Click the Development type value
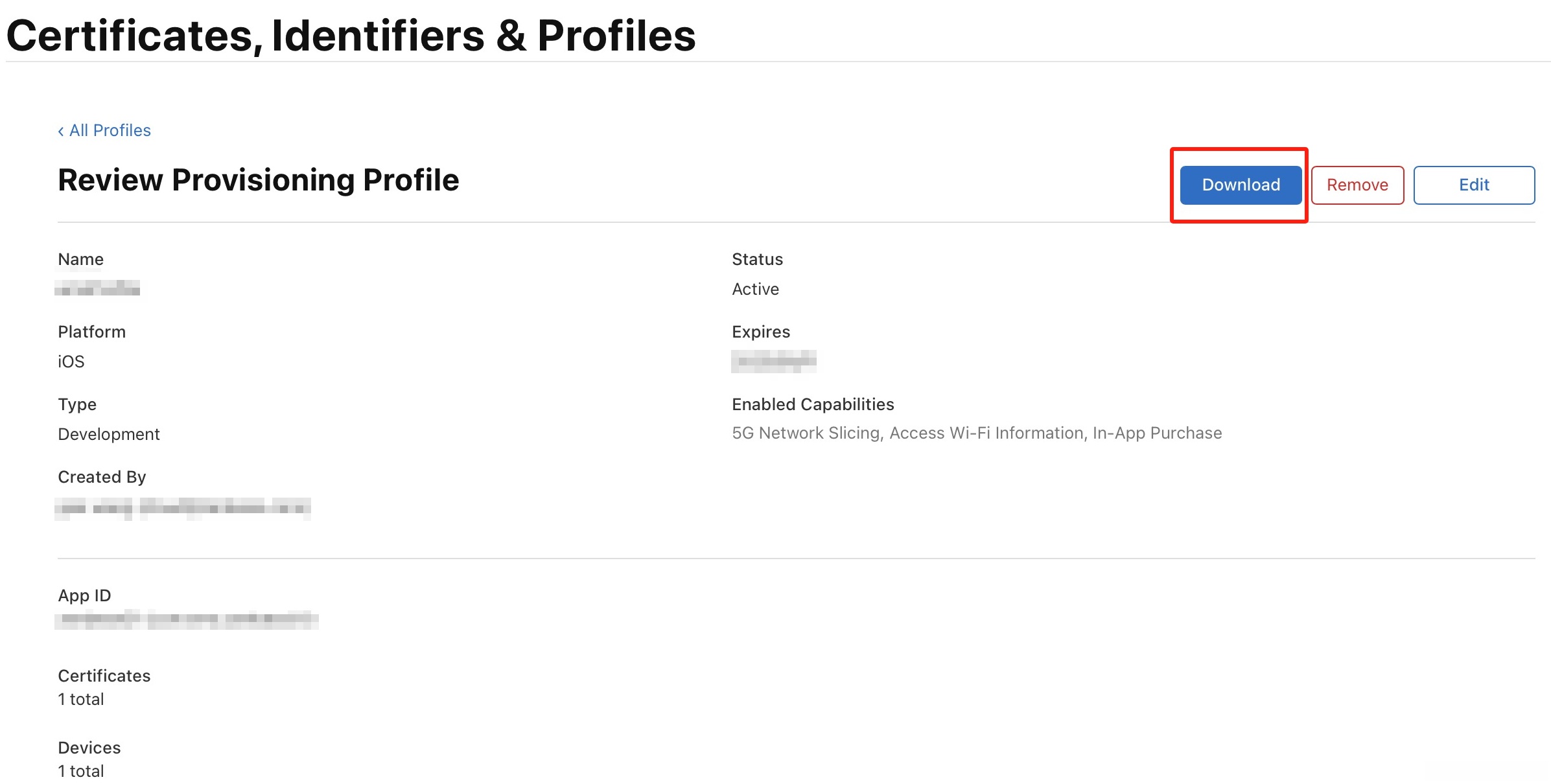This screenshot has height=784, width=1551. point(109,434)
